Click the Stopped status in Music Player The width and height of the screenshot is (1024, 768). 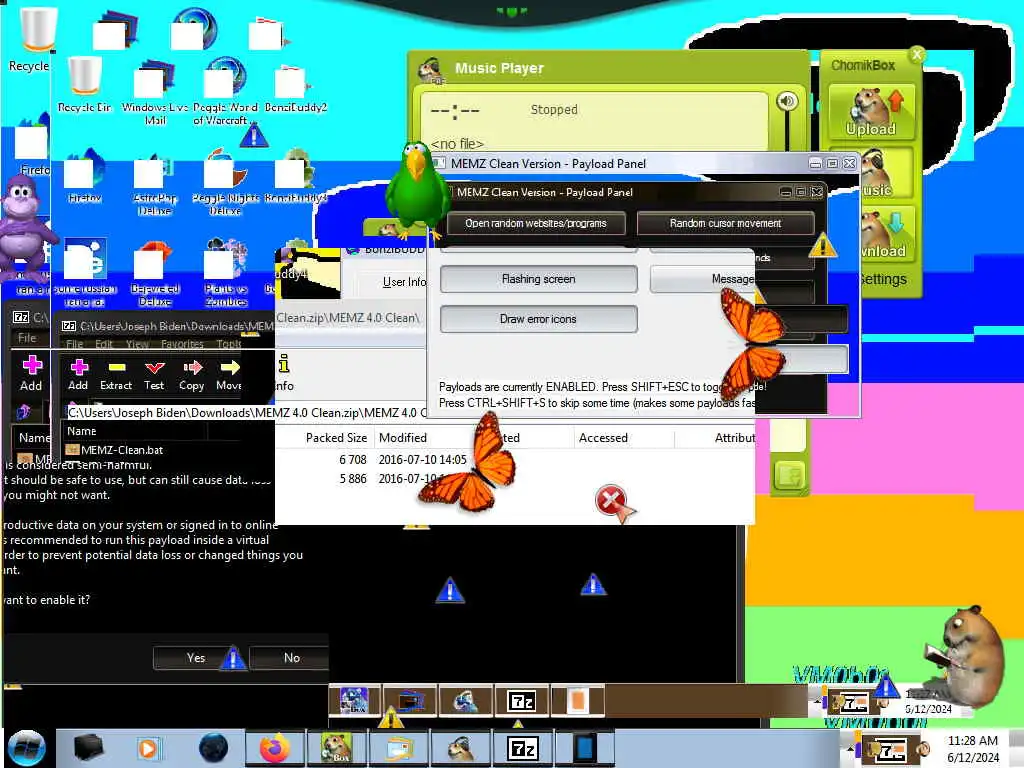554,109
